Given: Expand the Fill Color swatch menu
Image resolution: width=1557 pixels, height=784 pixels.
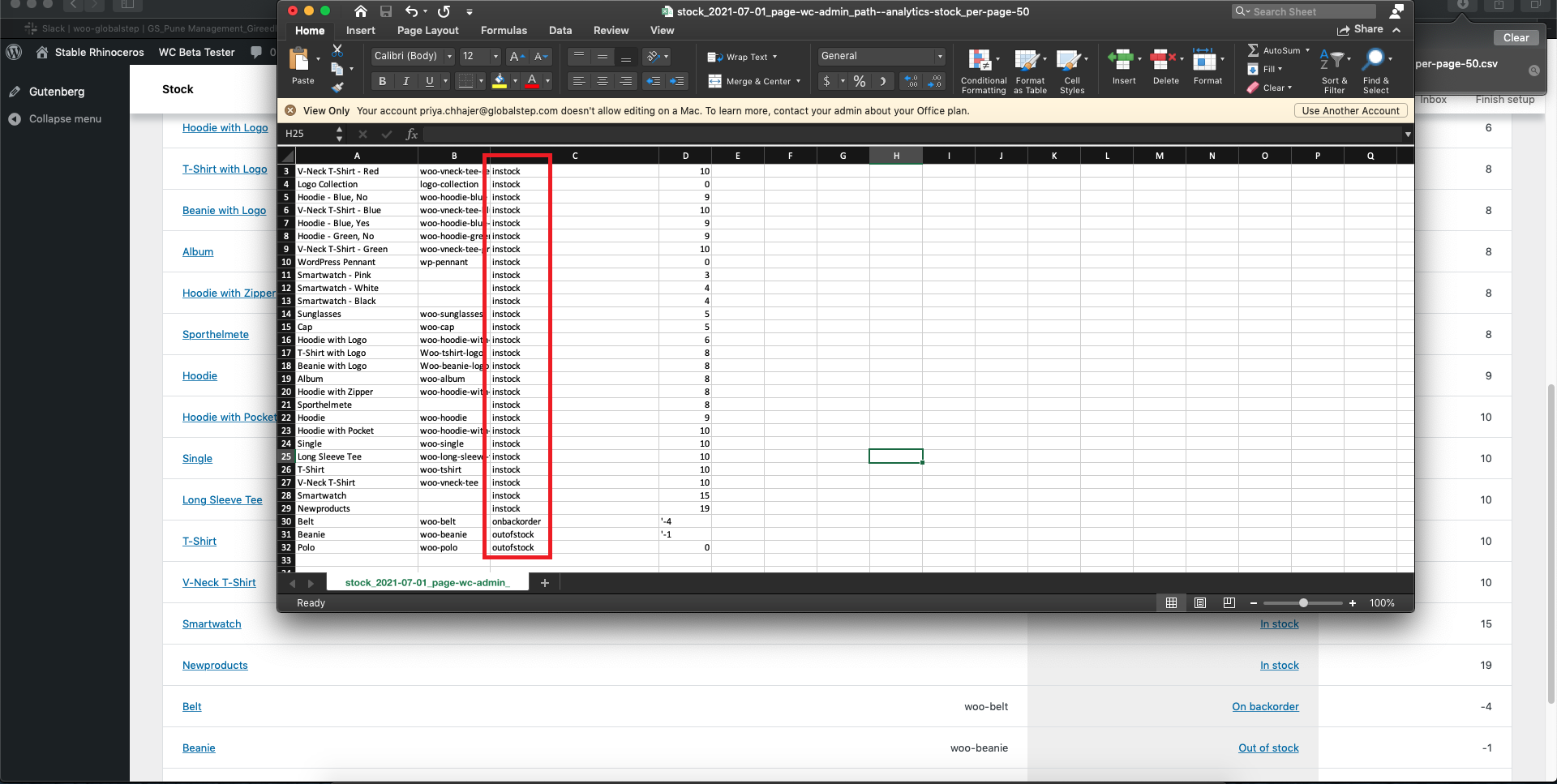Looking at the screenshot, I should tap(513, 81).
